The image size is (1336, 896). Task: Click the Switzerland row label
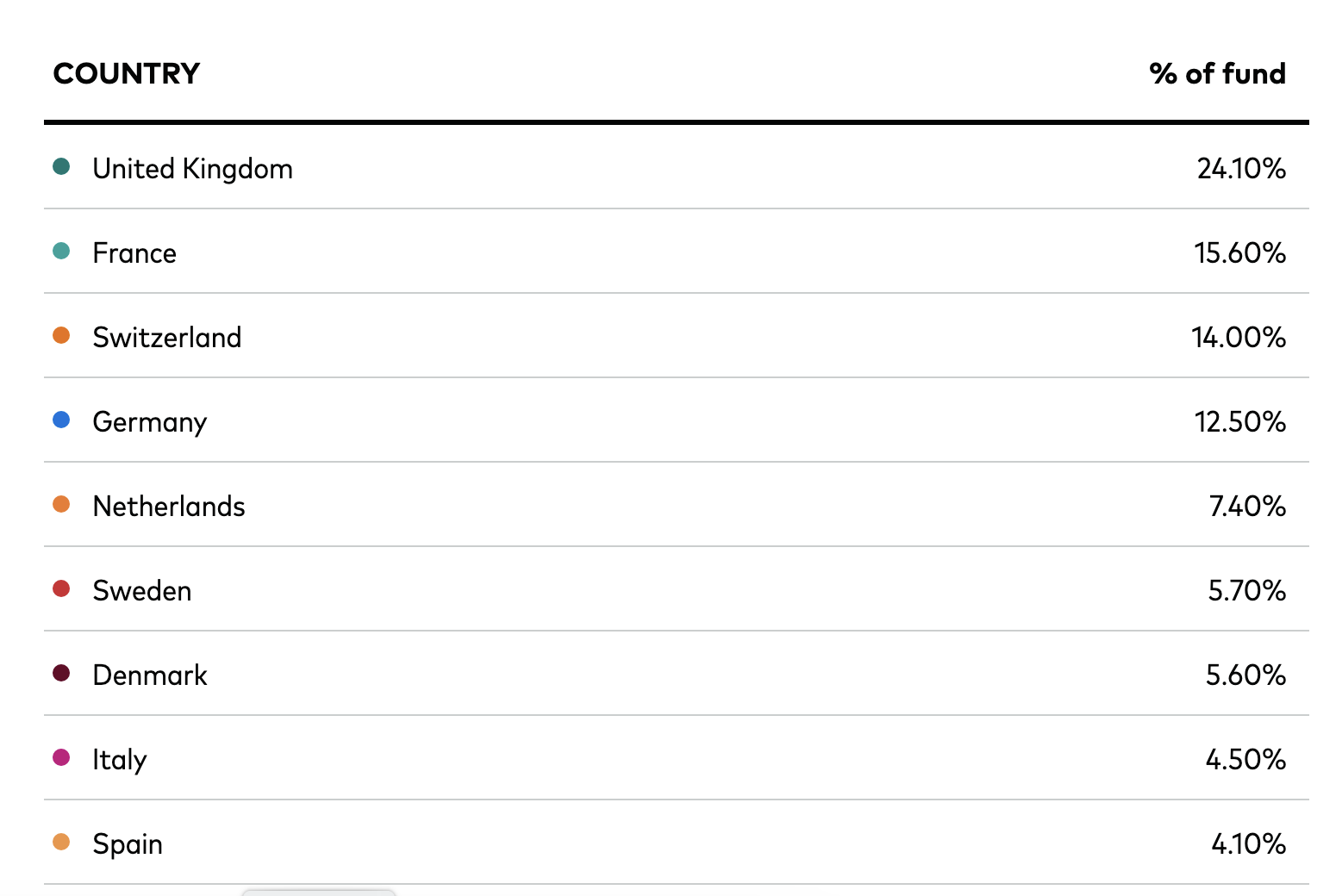pyautogui.click(x=167, y=338)
